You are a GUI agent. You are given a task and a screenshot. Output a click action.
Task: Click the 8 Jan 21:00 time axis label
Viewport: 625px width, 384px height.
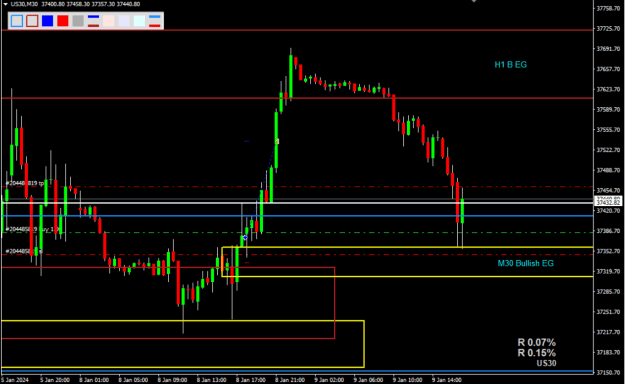click(x=290, y=380)
